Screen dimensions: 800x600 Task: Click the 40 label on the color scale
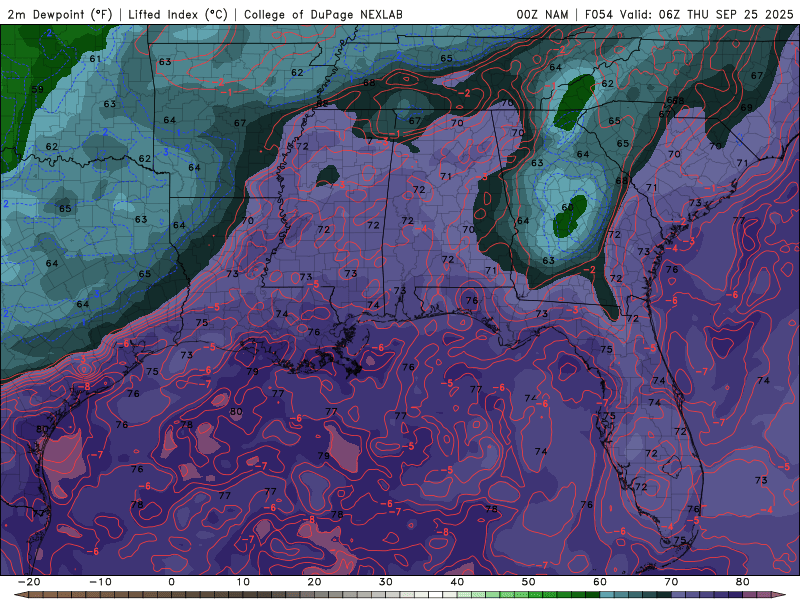457,582
